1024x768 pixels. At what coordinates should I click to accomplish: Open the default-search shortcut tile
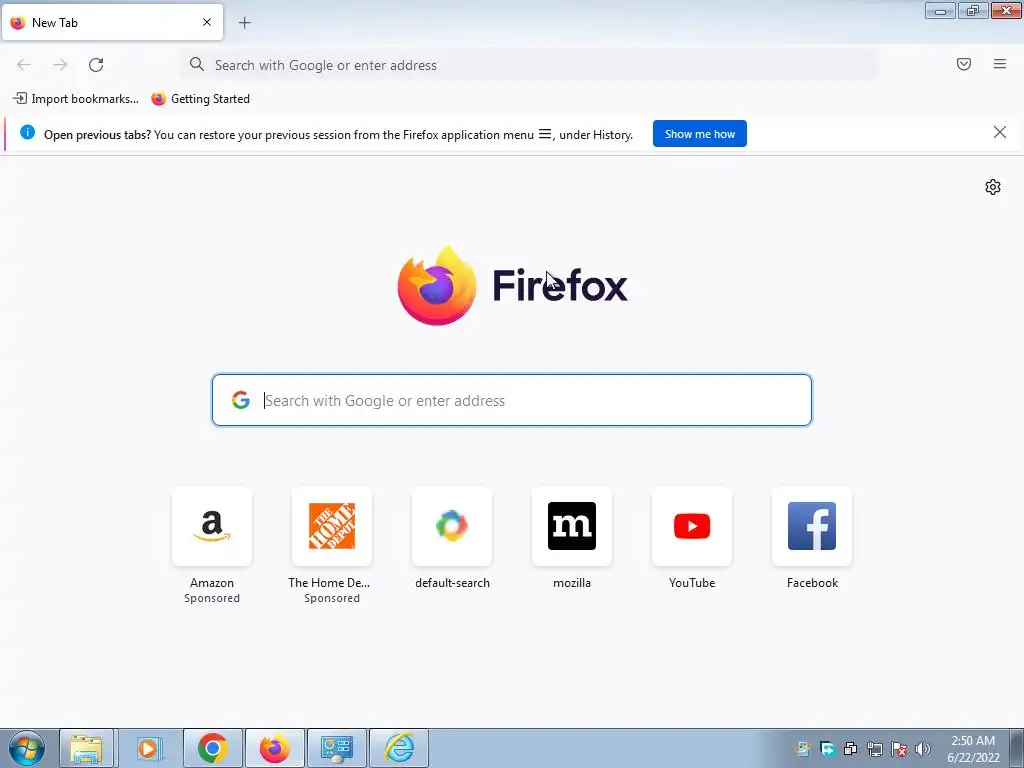[452, 526]
